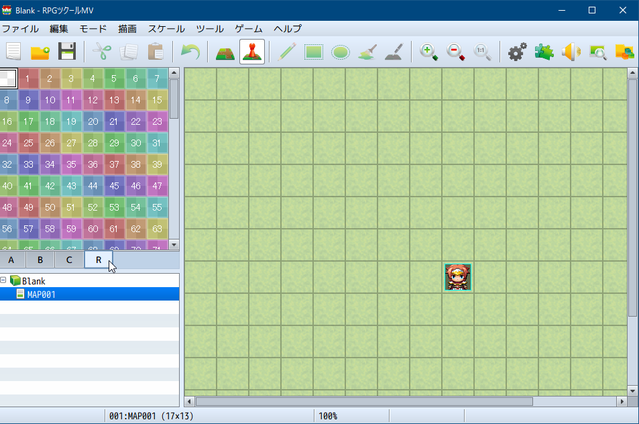This screenshot has height=424, width=639.
Task: Click the Actual Size 1:1 icon
Action: pyautogui.click(x=482, y=52)
